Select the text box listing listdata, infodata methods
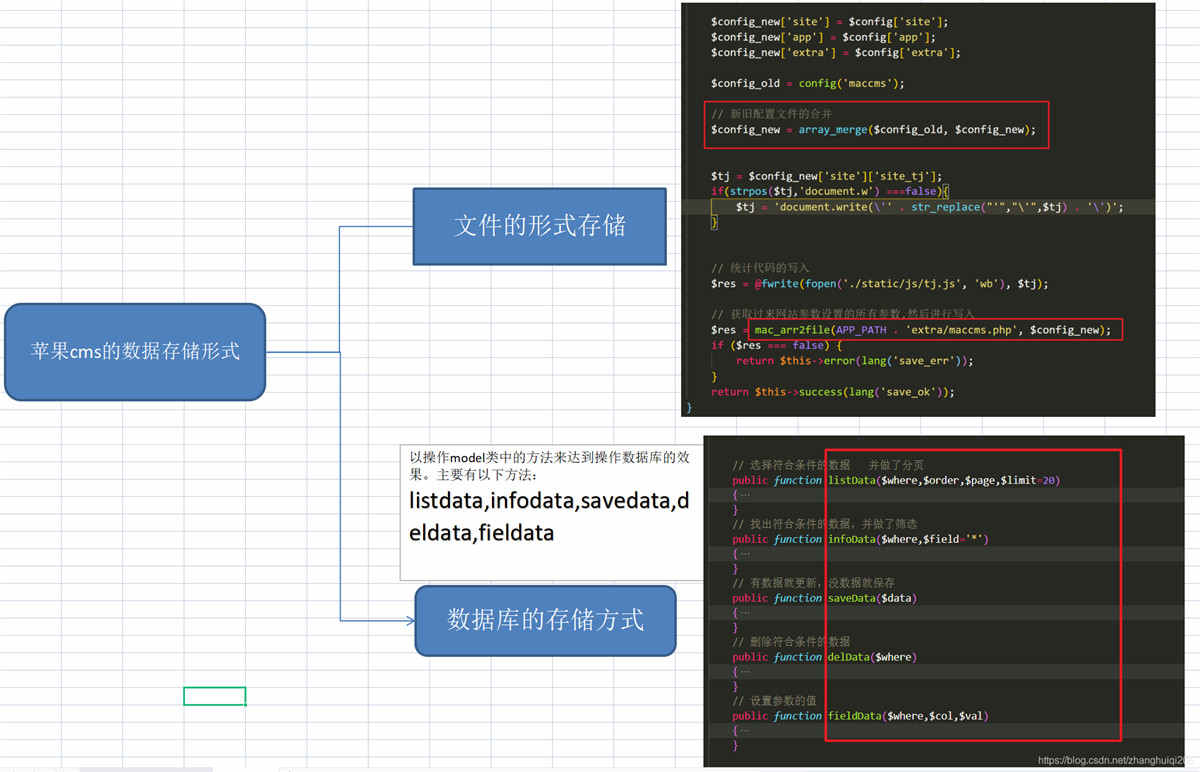This screenshot has height=772, width=1200. click(550, 511)
